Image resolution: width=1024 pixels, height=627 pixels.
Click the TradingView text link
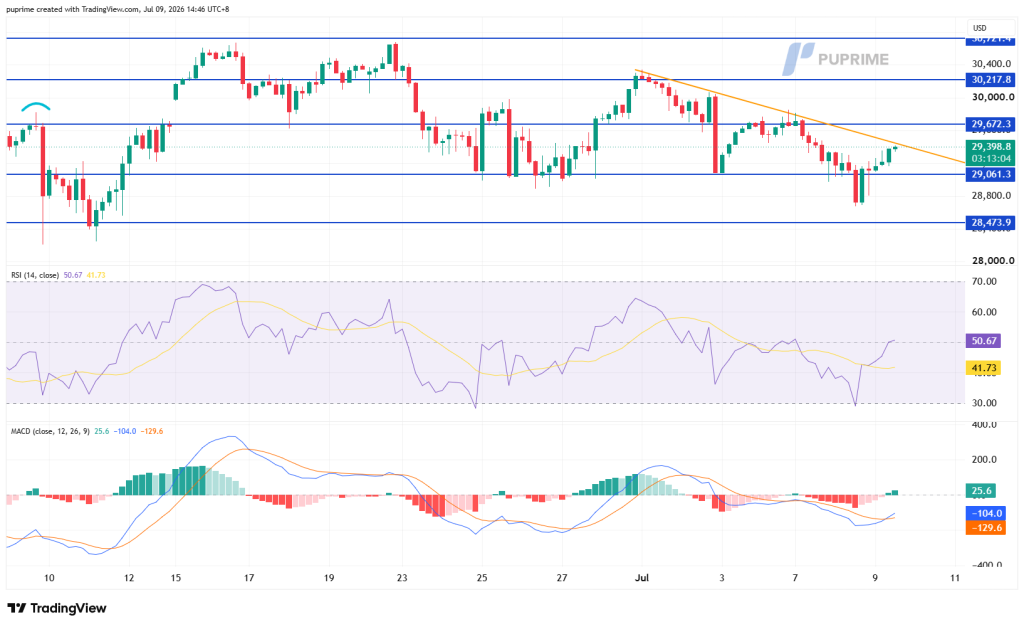[x=68, y=608]
